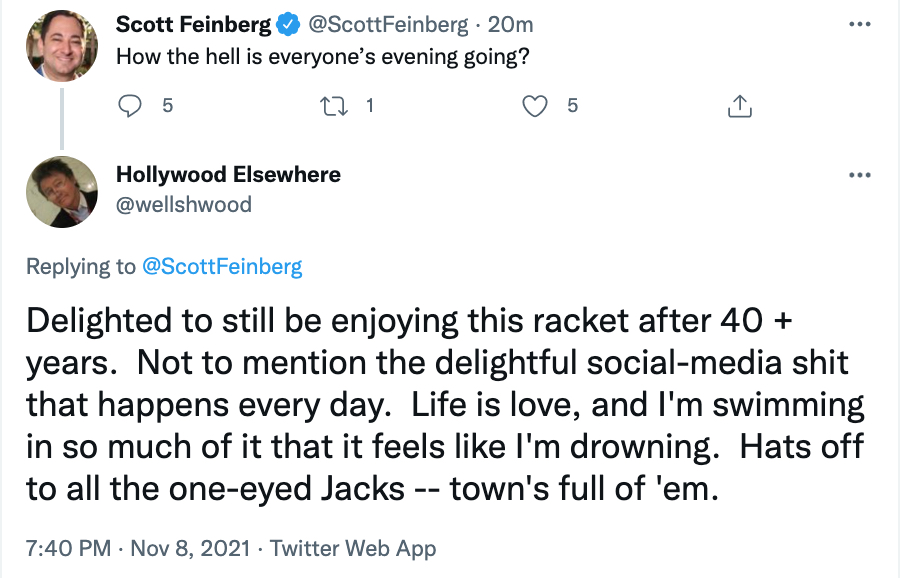Open the @wellshwood handle
Viewport: 906px width, 578px height.
point(184,204)
